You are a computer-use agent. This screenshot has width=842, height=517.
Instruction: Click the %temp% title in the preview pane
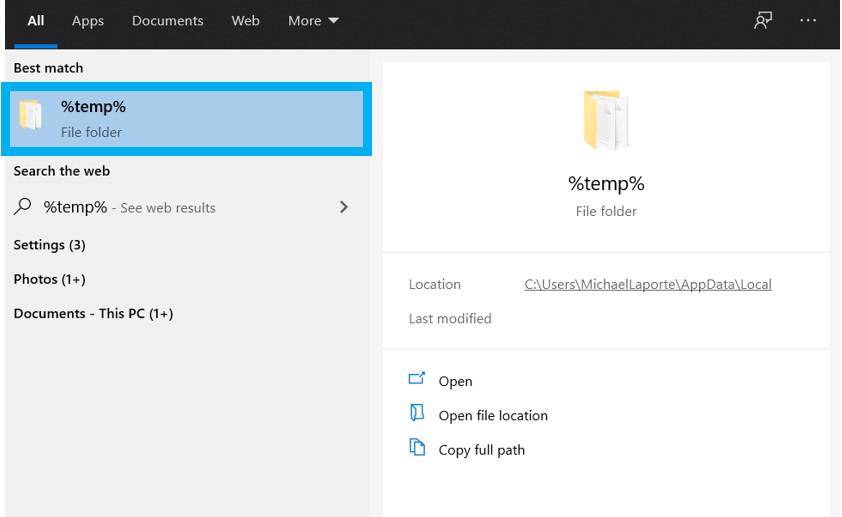point(606,183)
